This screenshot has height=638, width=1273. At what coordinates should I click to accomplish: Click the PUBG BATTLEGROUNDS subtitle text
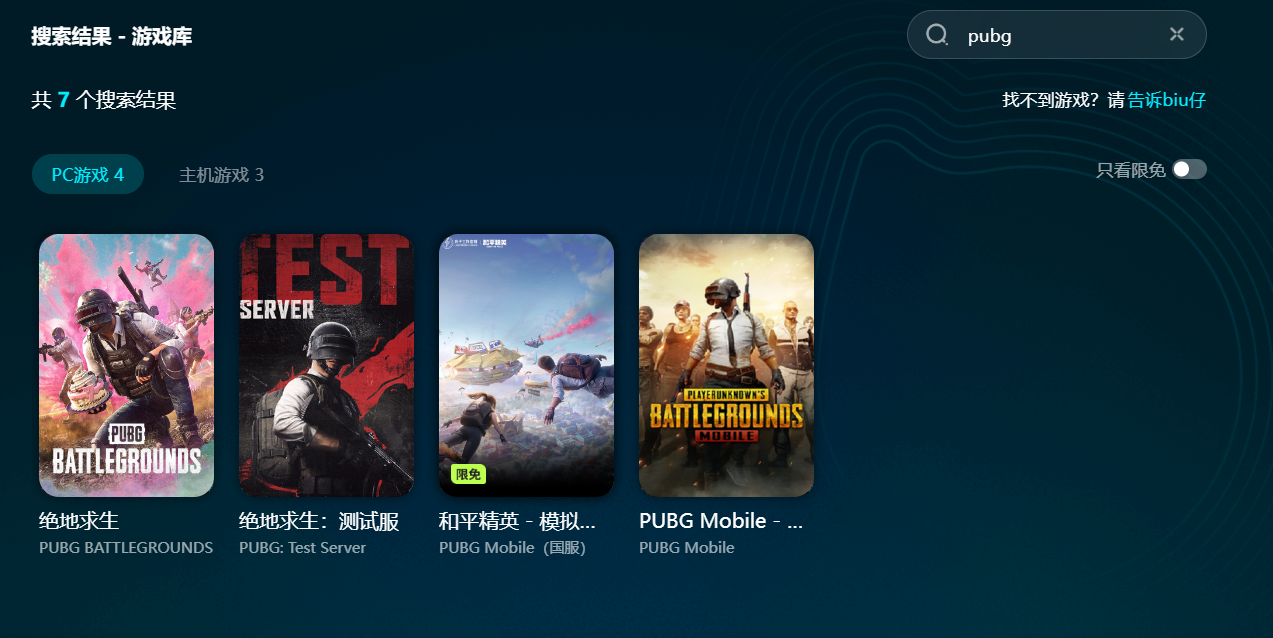coord(126,548)
